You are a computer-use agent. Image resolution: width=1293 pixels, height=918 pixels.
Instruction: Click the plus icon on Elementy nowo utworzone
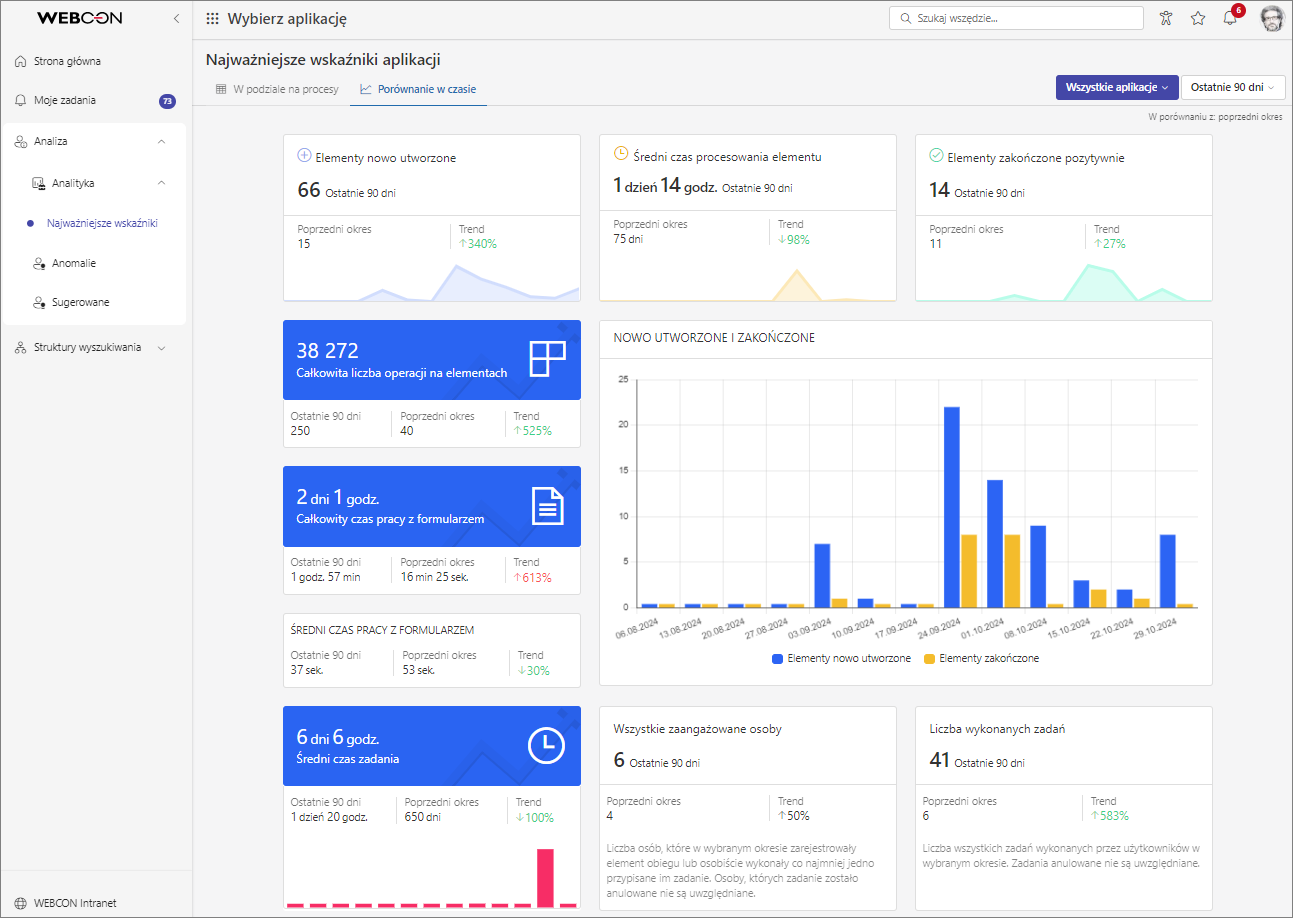pos(305,156)
